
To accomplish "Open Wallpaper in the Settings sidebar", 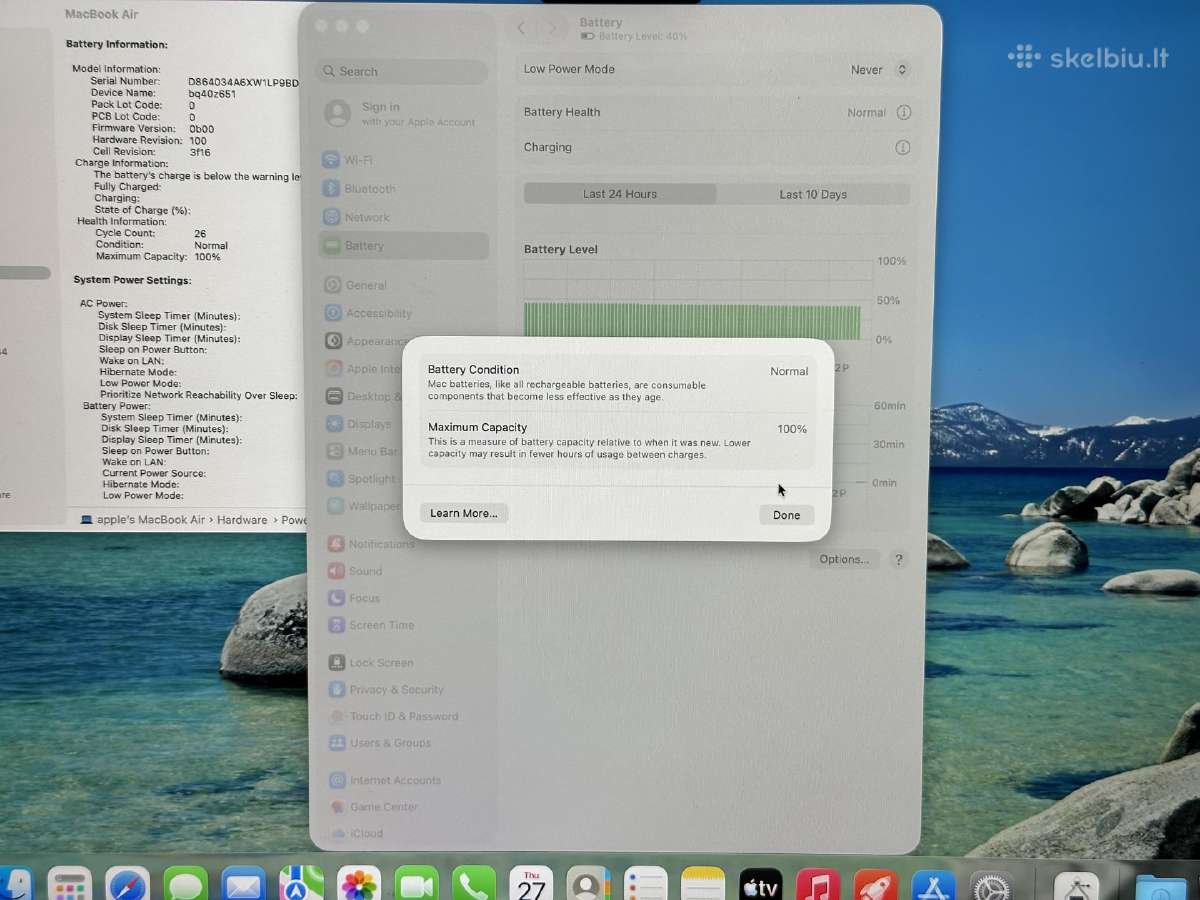I will [x=365, y=506].
